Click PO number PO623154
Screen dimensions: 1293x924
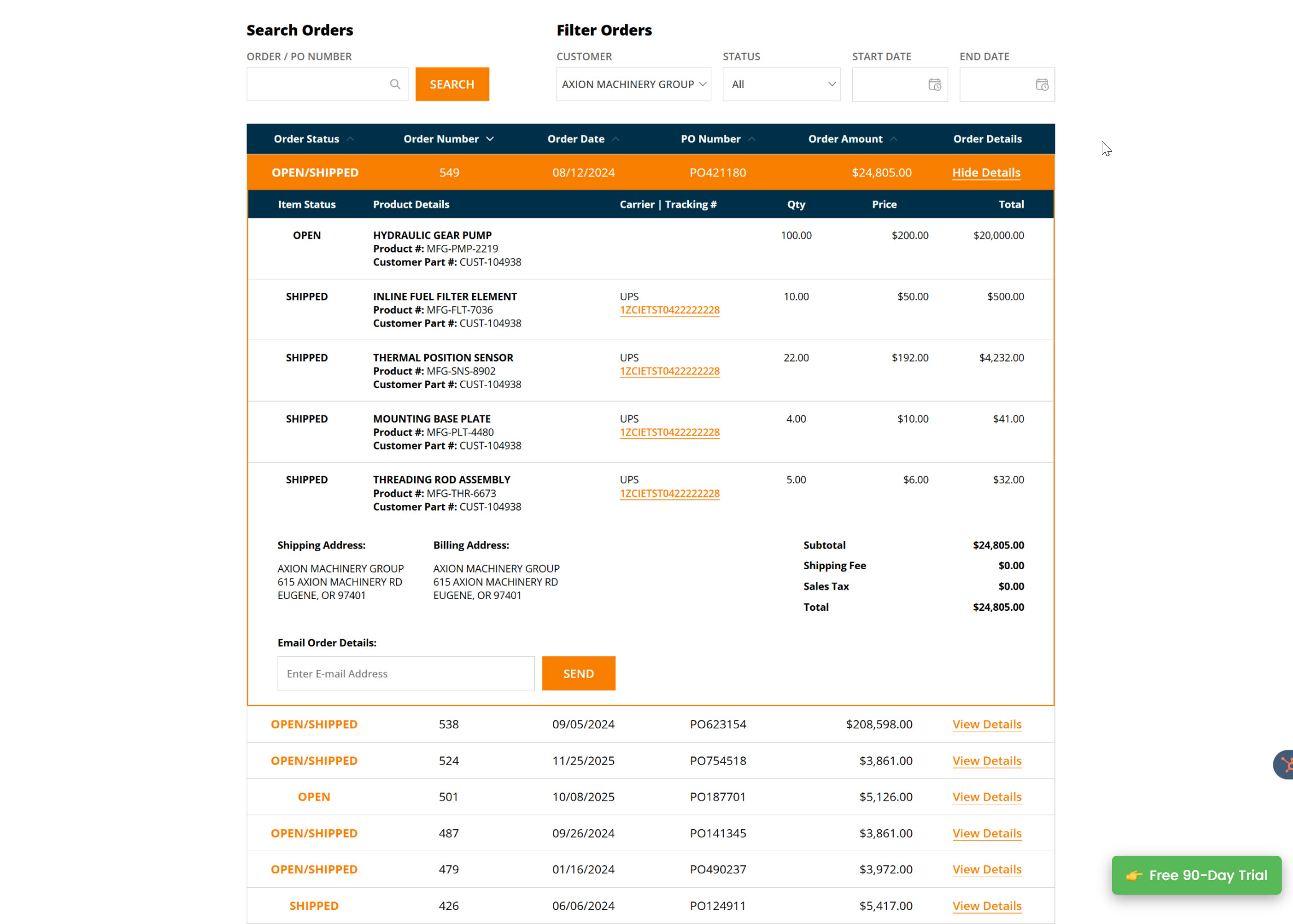(718, 724)
